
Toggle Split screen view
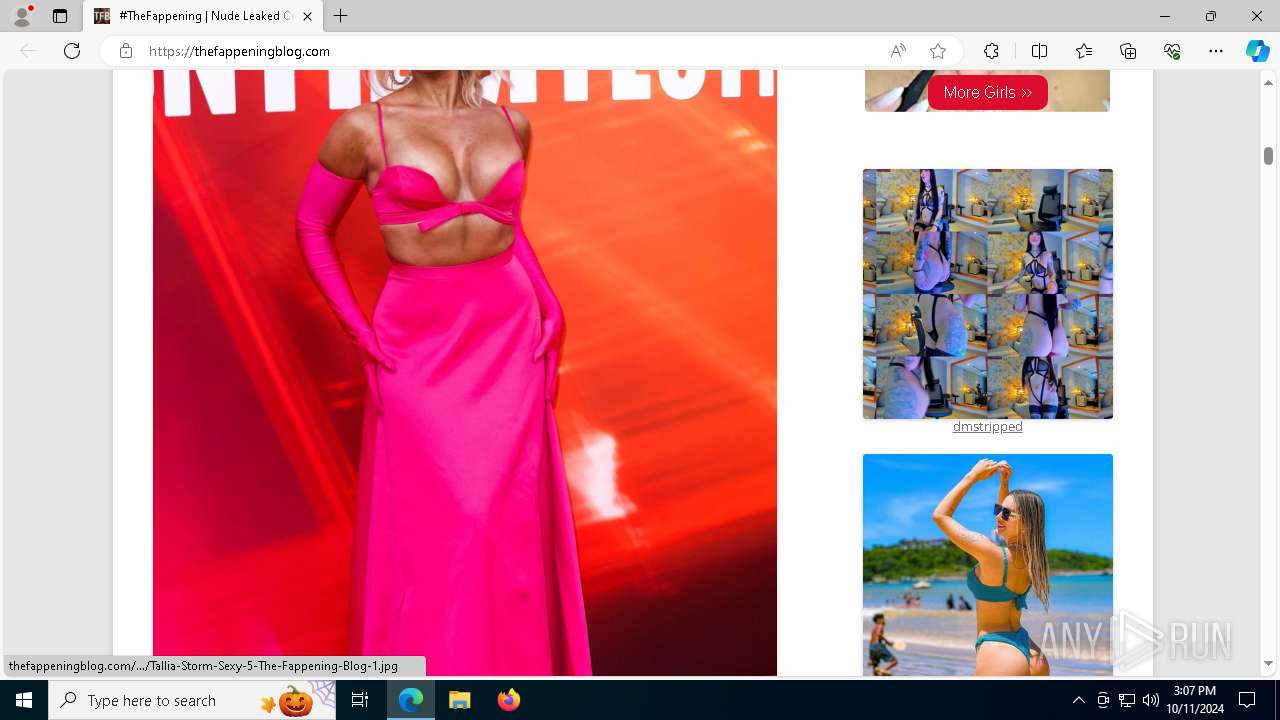point(1039,51)
